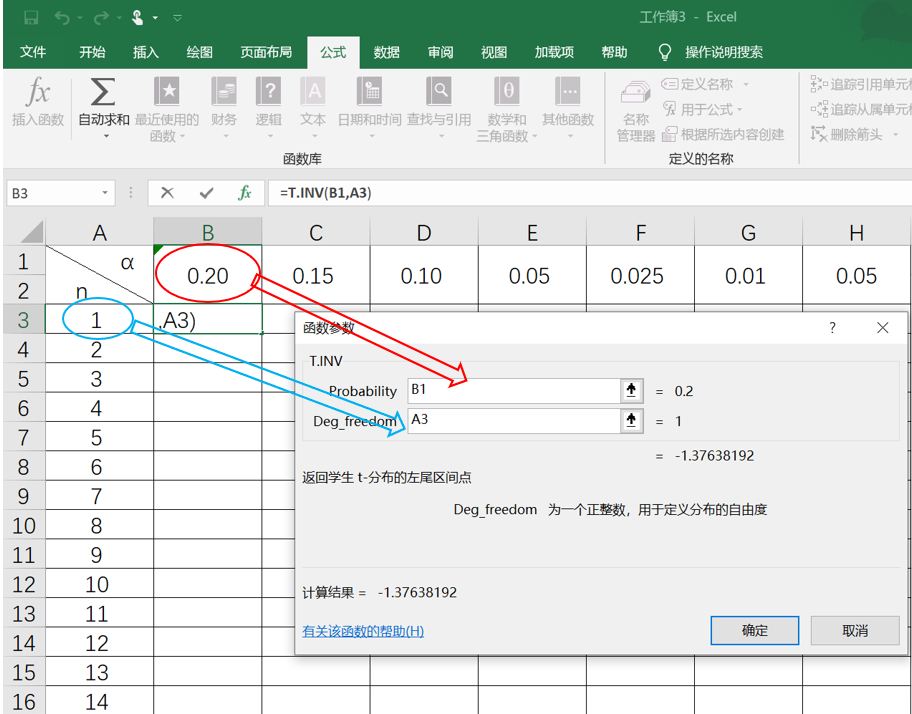Viewport: 912px width, 714px height.
Task: Switch to the Insert (插入) tab
Action: pos(145,52)
